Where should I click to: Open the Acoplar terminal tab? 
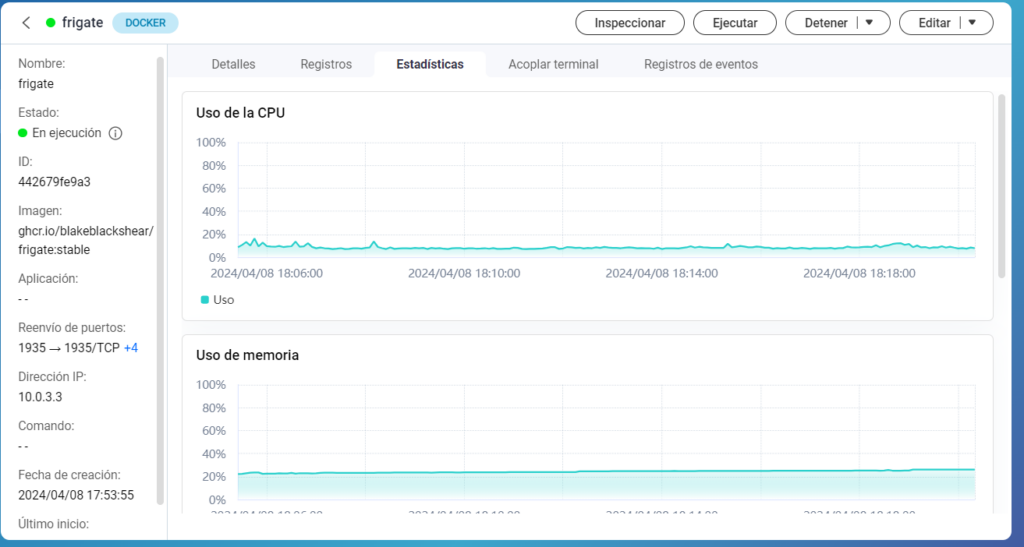pyautogui.click(x=553, y=64)
